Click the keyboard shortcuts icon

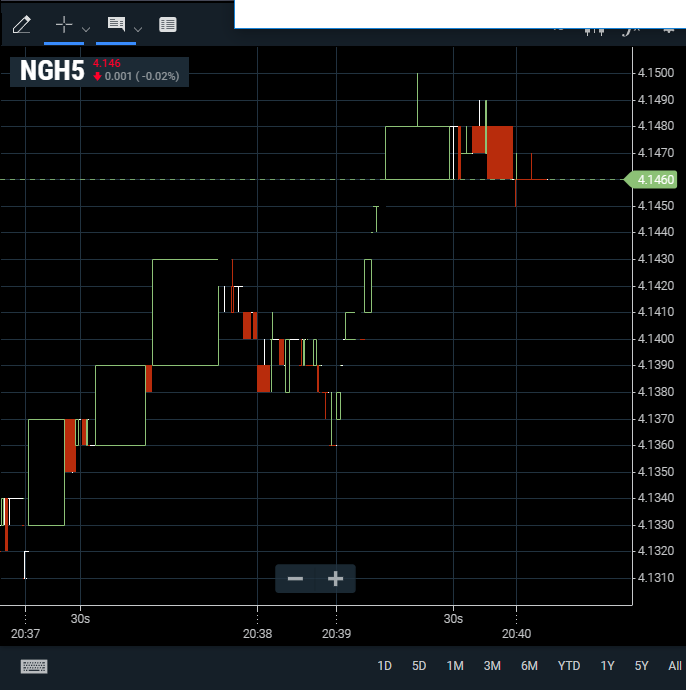point(34,666)
